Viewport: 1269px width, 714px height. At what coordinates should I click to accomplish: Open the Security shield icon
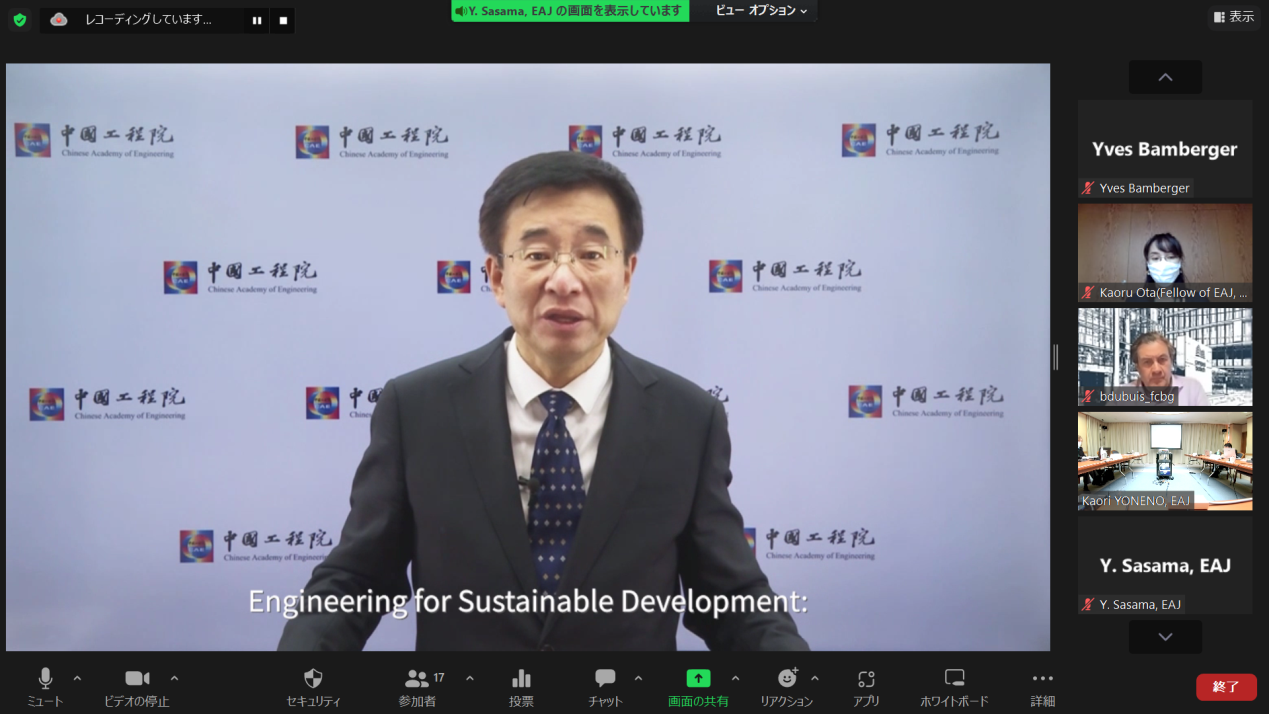click(313, 679)
